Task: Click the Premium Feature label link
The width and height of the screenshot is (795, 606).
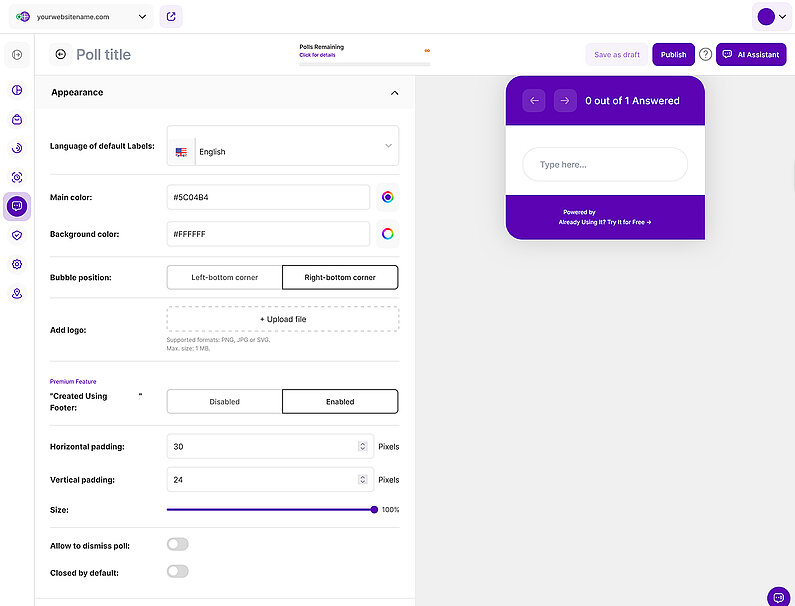Action: point(73,381)
